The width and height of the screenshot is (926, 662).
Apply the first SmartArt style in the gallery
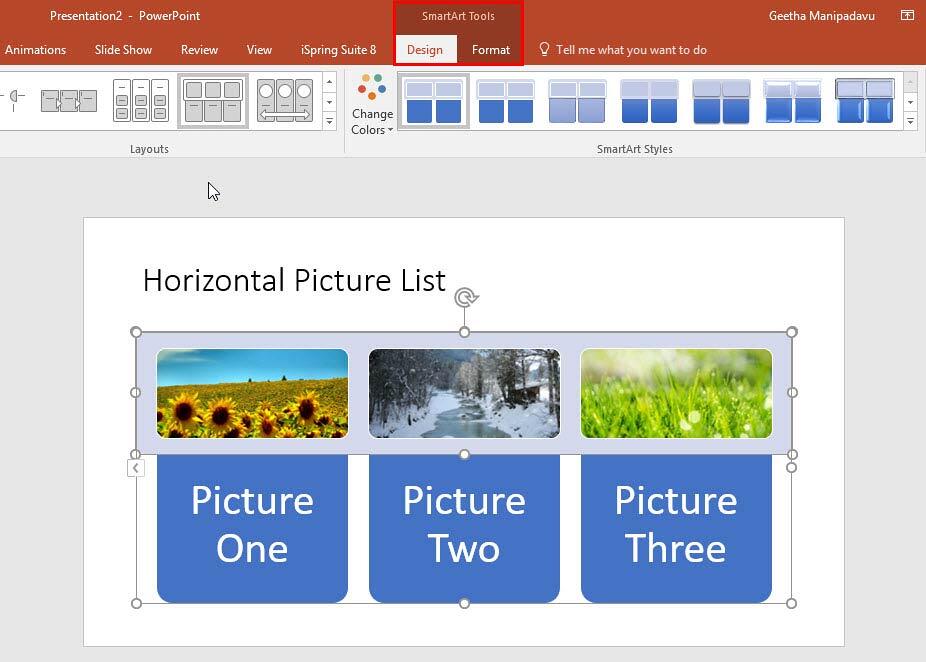(x=432, y=99)
